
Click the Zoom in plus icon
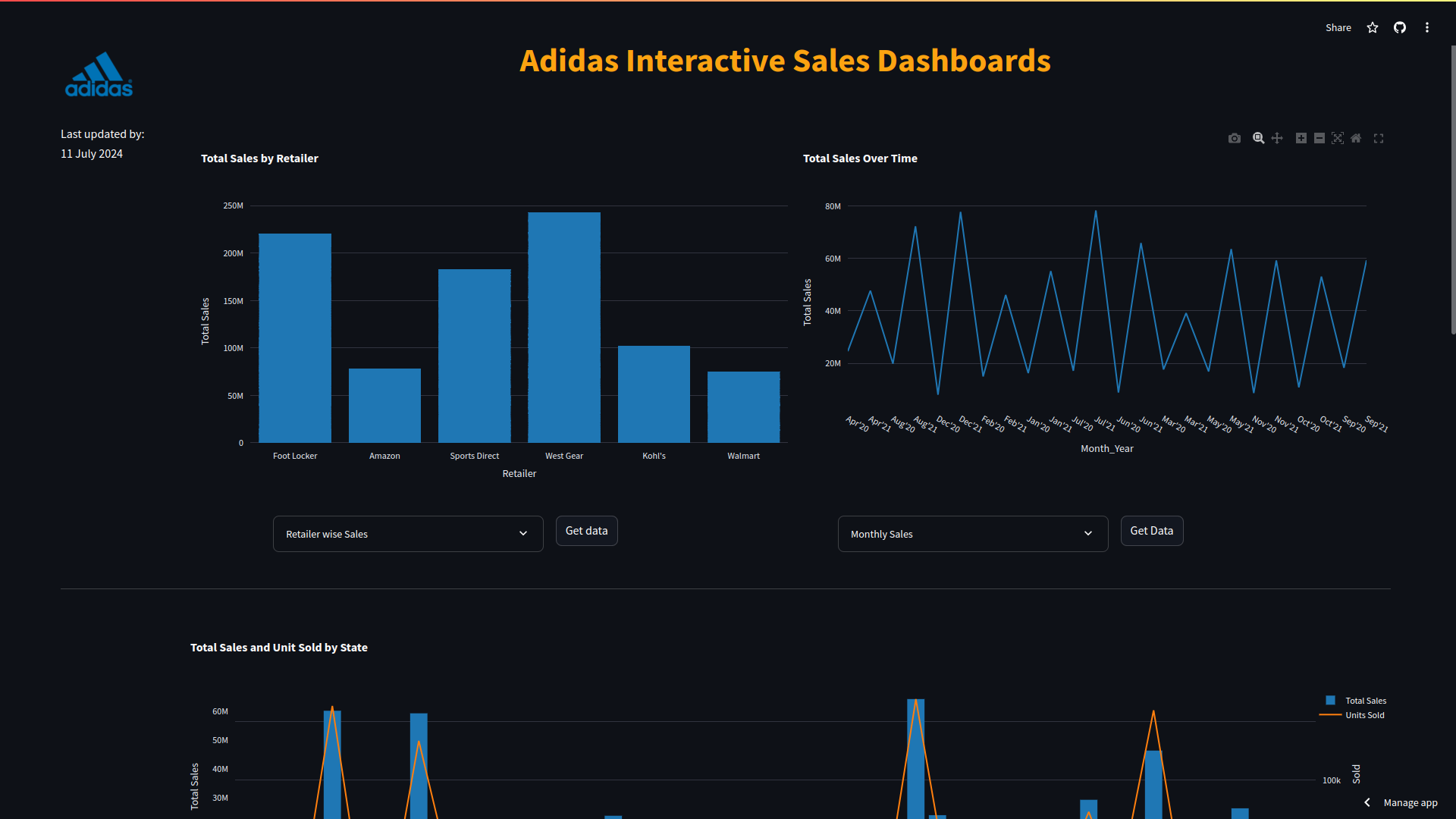(1301, 138)
